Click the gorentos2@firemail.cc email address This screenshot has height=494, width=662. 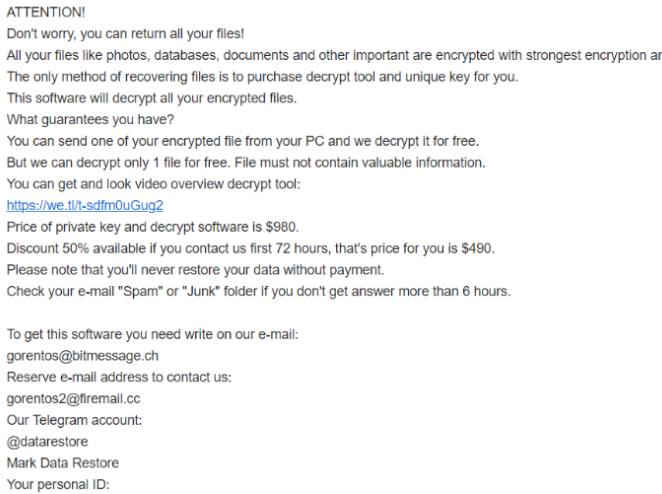tap(73, 399)
